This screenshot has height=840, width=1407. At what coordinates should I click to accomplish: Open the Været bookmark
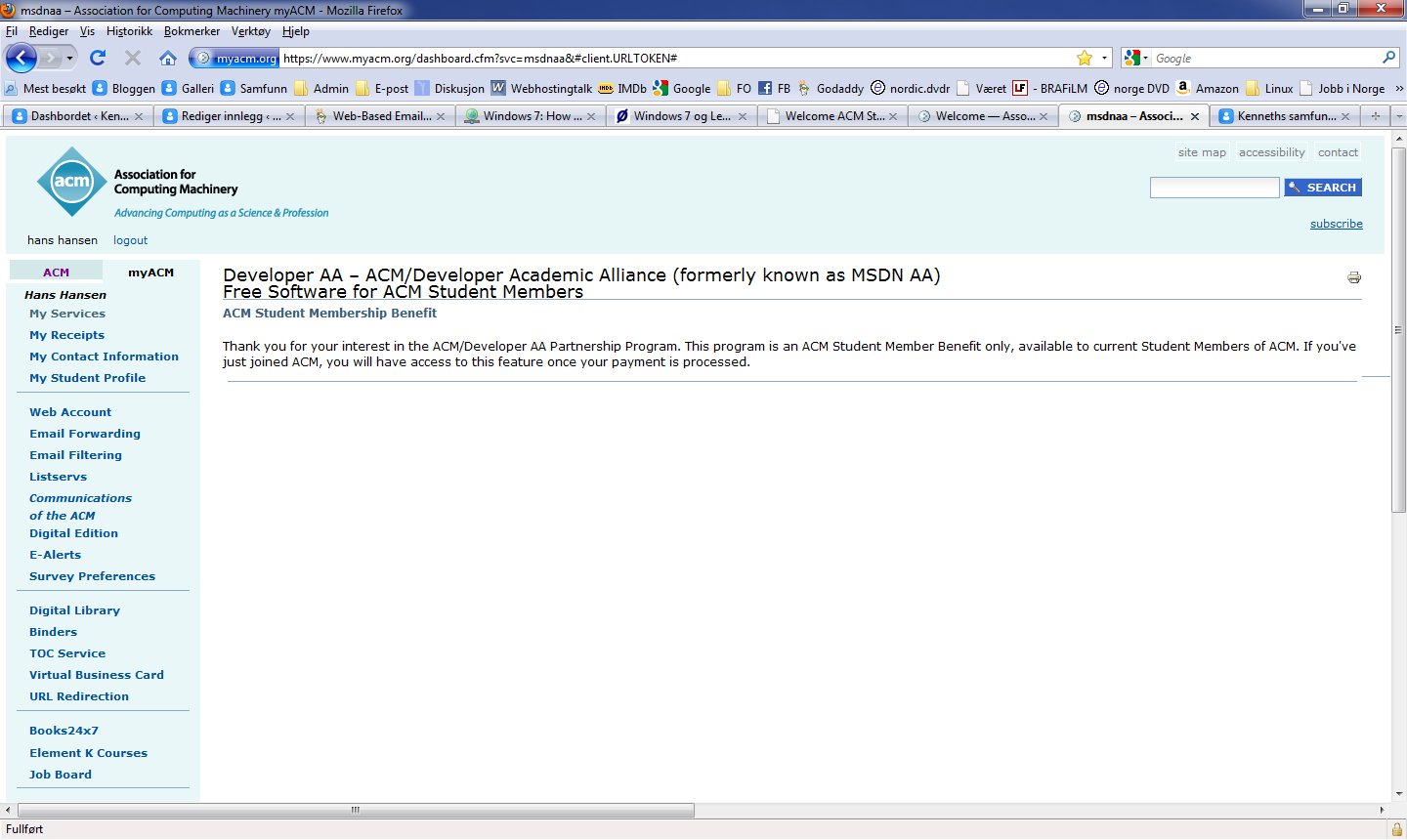[981, 88]
